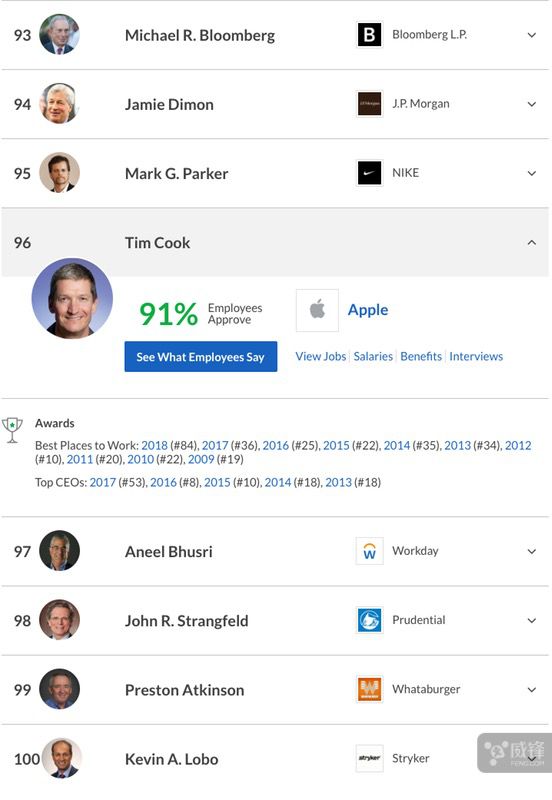The width and height of the screenshot is (552, 800).
Task: Click the NIKE swoosh logo icon
Action: pyautogui.click(x=369, y=173)
